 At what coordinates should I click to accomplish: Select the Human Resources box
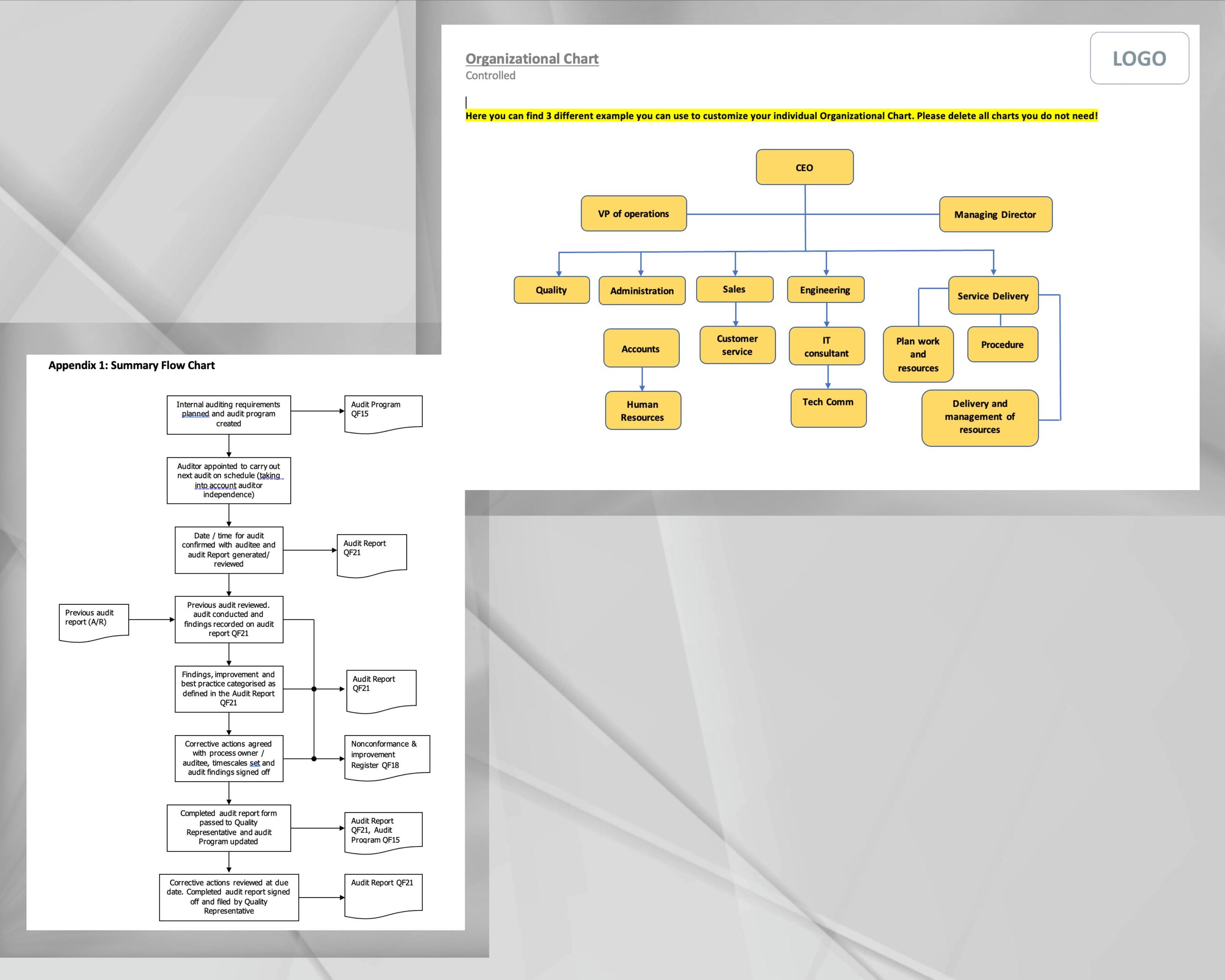point(643,411)
